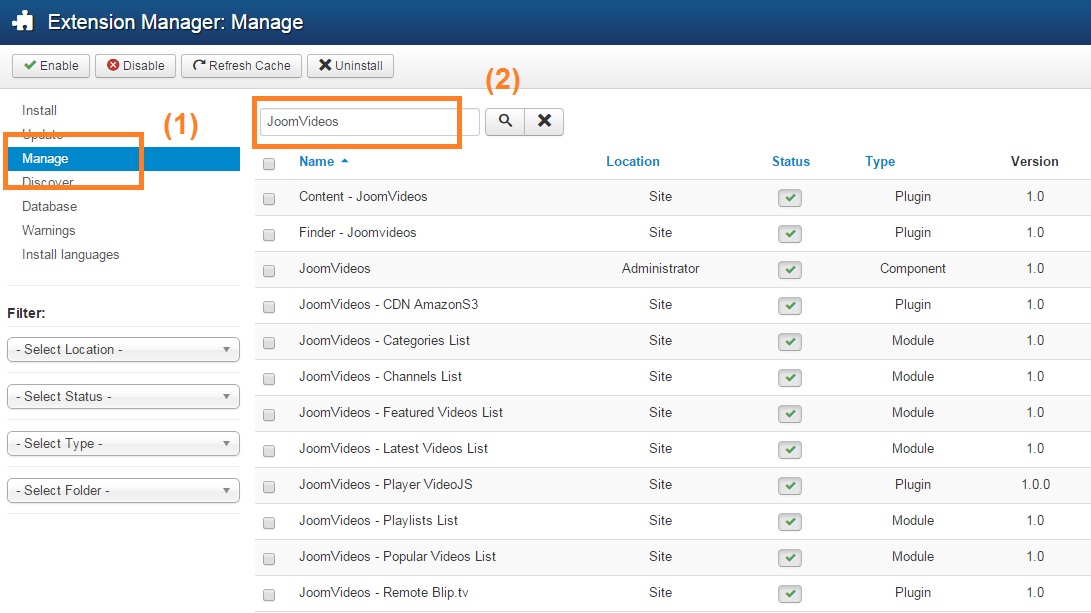This screenshot has width=1091, height=613.
Task: Click the Uninstall toolbar button
Action: pos(351,65)
